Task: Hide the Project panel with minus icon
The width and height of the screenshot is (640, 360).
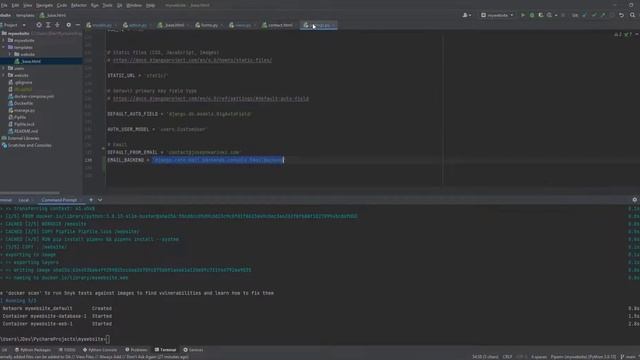Action: click(x=78, y=25)
